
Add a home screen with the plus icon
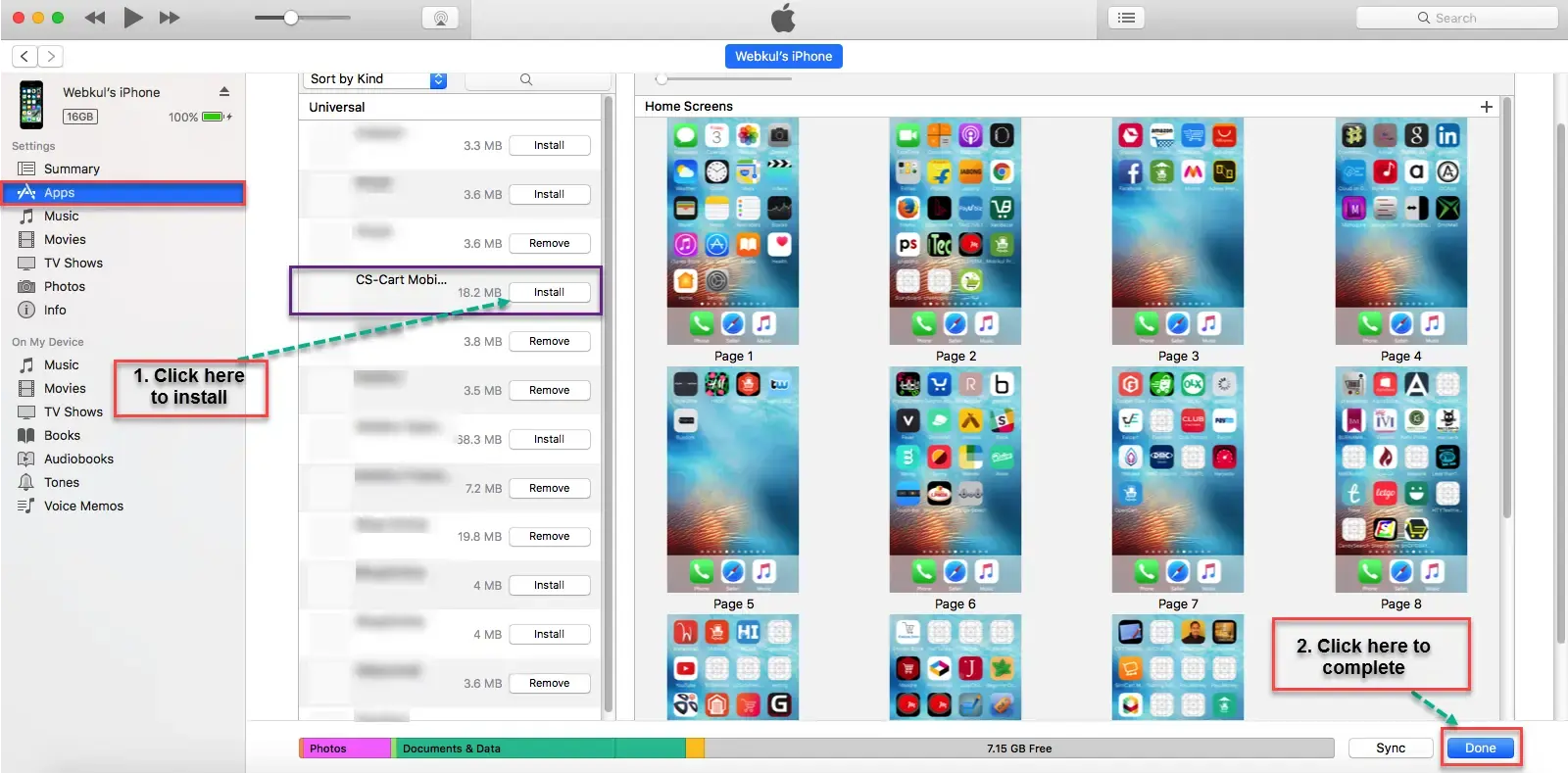click(1487, 107)
